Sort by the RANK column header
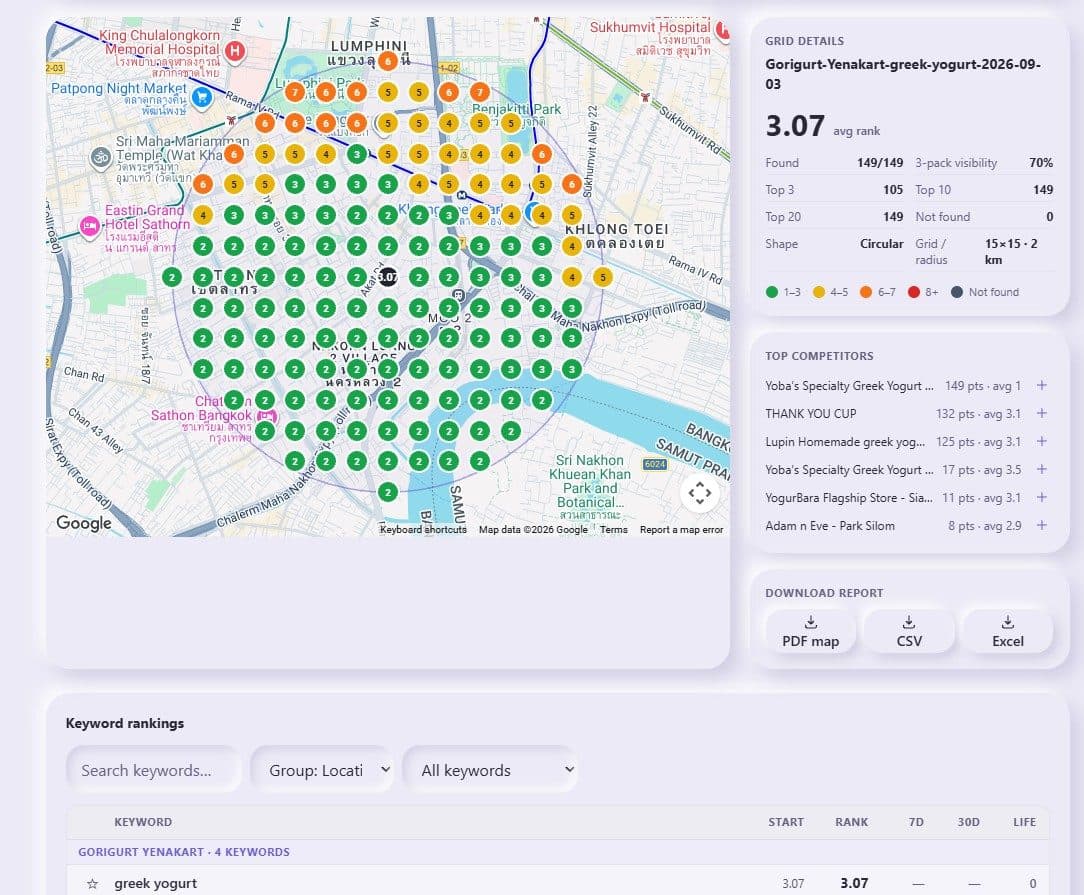Image resolution: width=1084 pixels, height=895 pixels. click(852, 822)
